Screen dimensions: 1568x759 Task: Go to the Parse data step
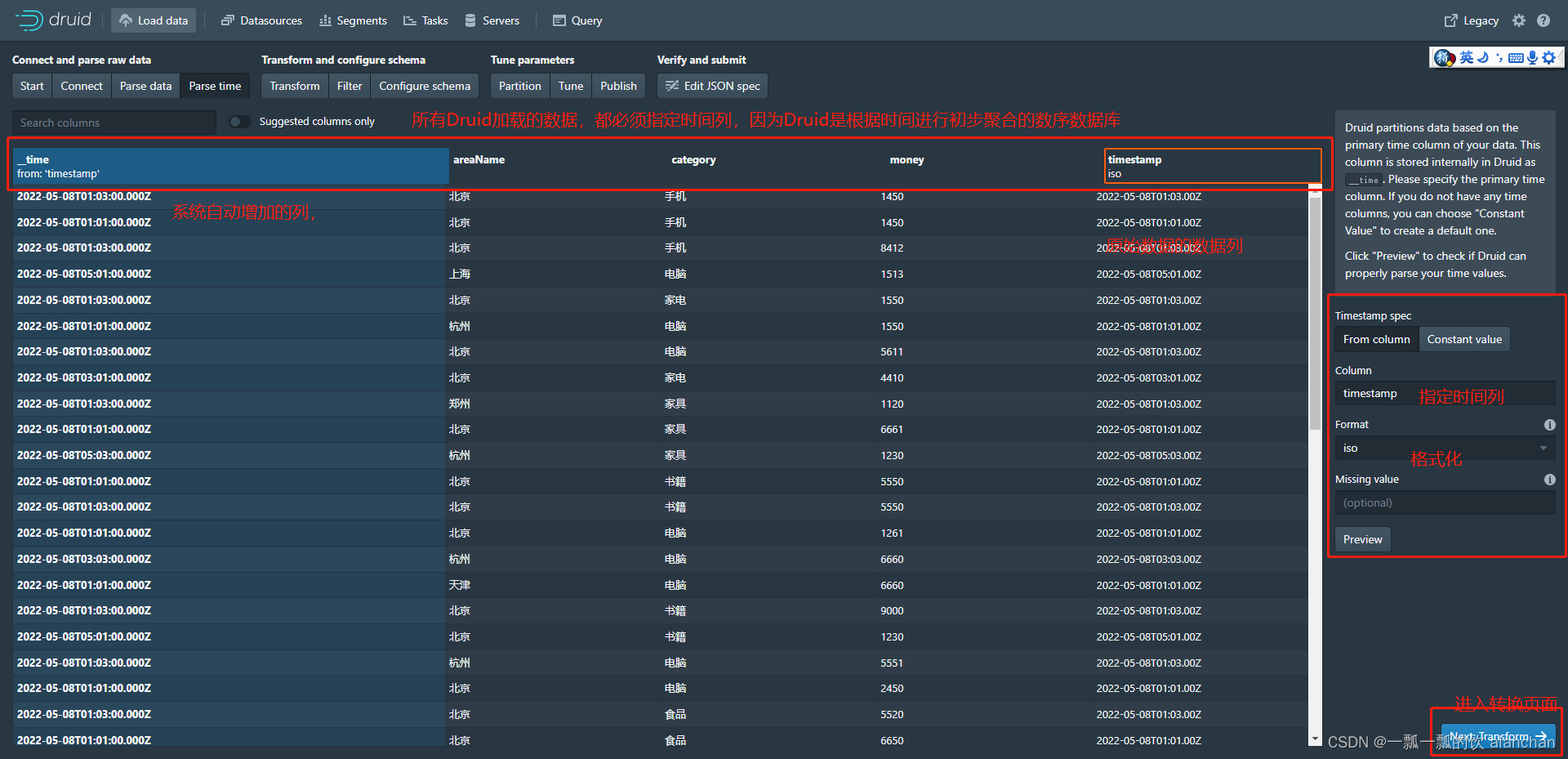(x=145, y=86)
